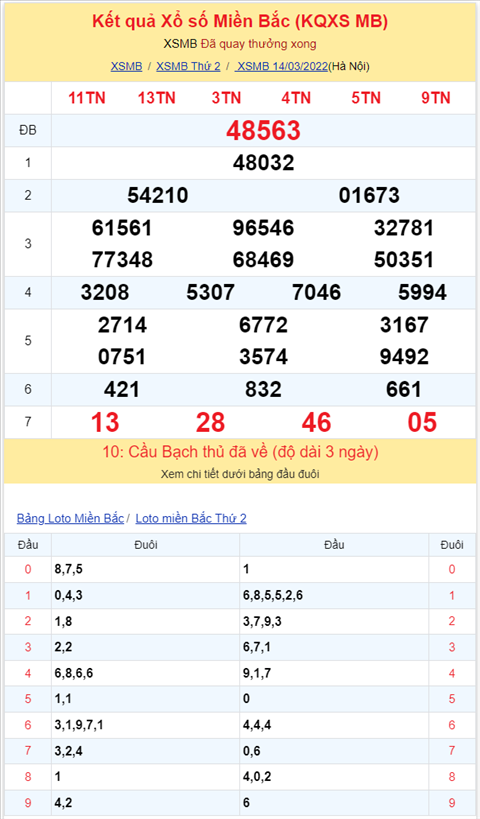This screenshot has width=480, height=819.
Task: Click loto head values 0,6
Action: pyautogui.click(x=252, y=751)
